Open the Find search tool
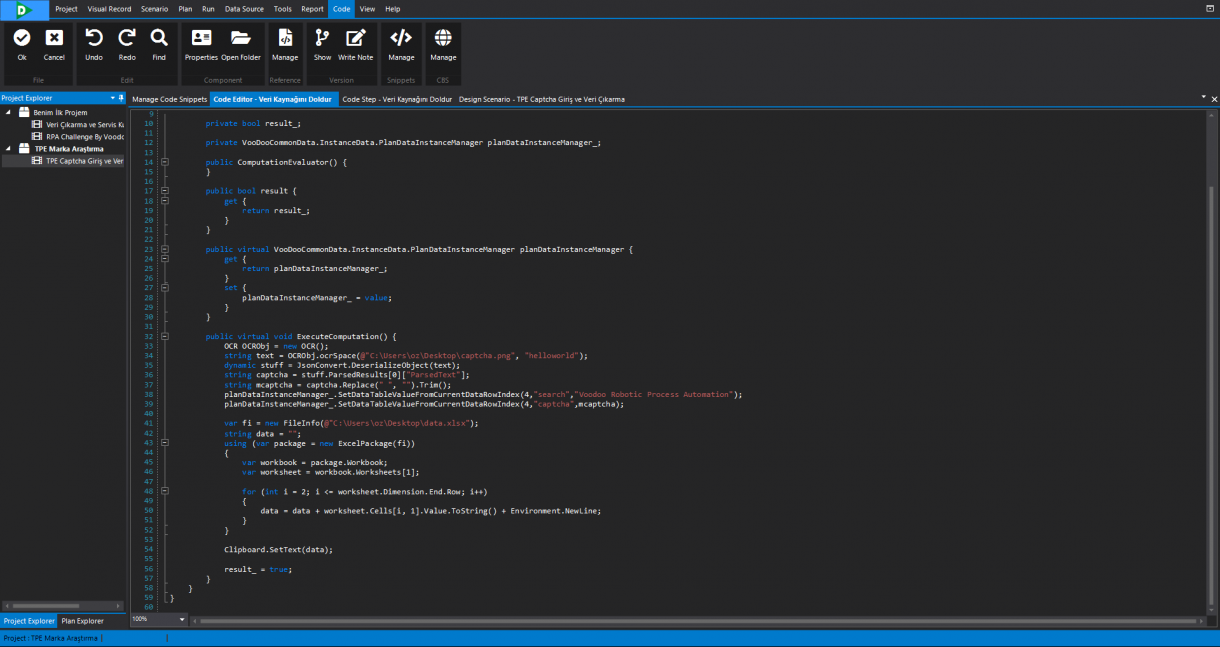 click(159, 39)
